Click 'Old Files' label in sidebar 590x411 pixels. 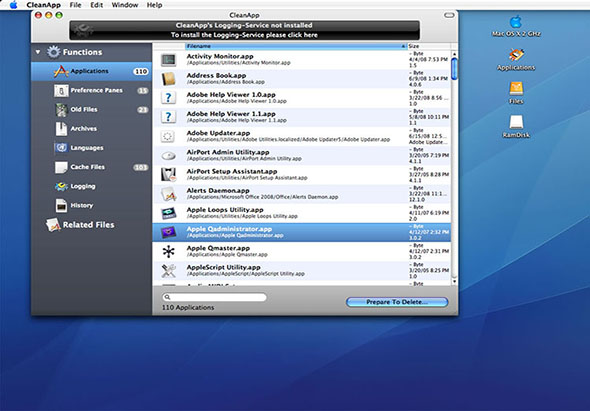84,110
